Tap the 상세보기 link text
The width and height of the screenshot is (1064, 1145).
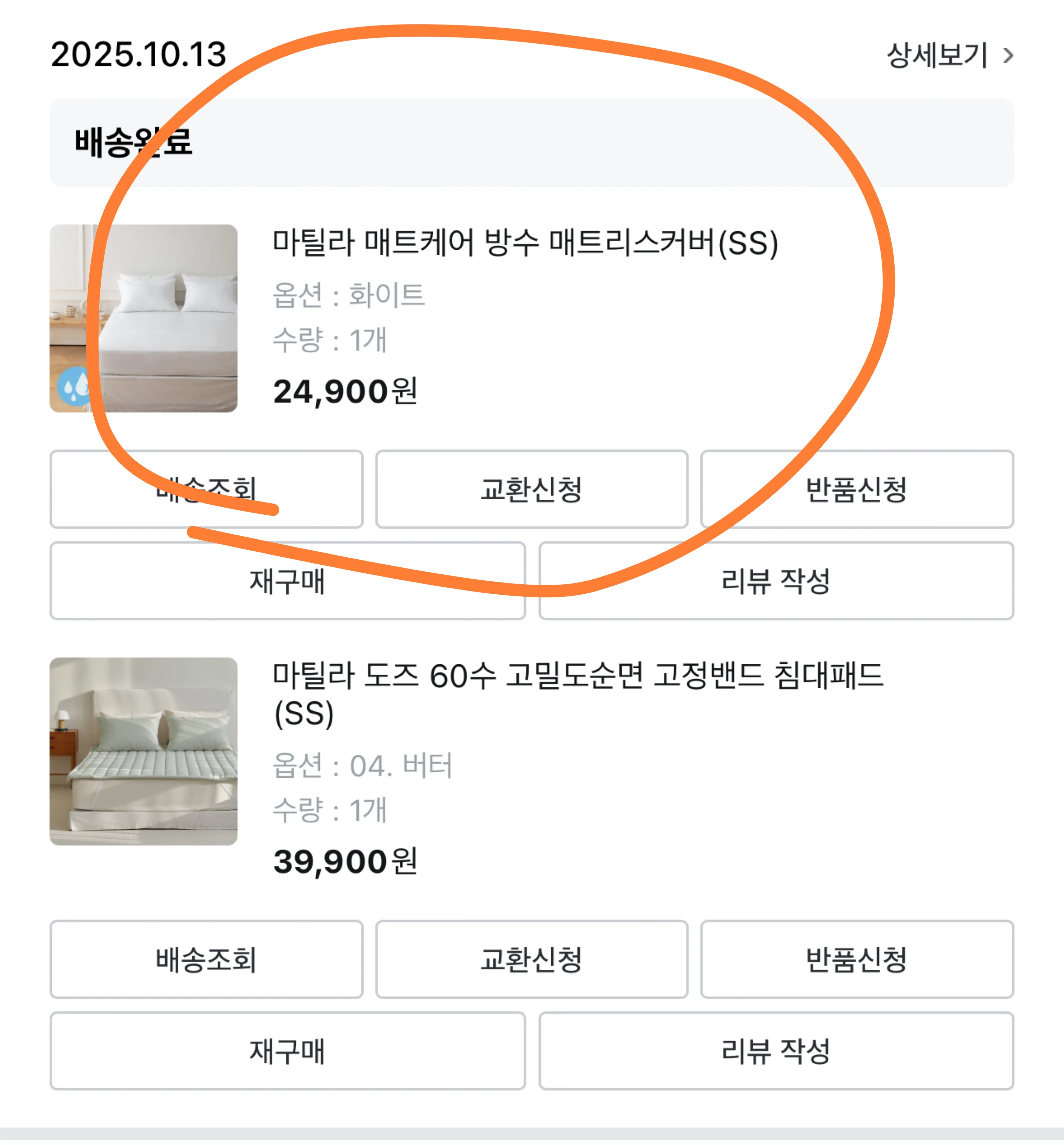[x=937, y=56]
